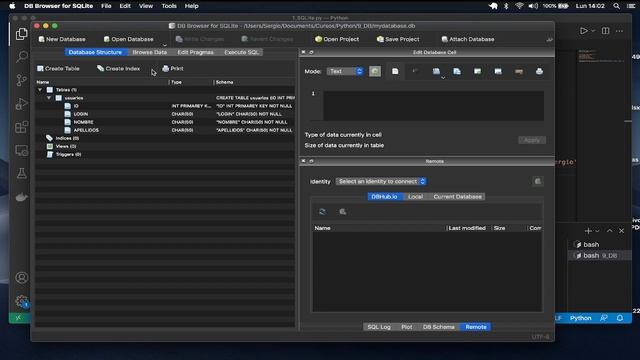The height and width of the screenshot is (360, 640).
Task: Click the square icon button right of Identity
Action: pyautogui.click(x=538, y=181)
